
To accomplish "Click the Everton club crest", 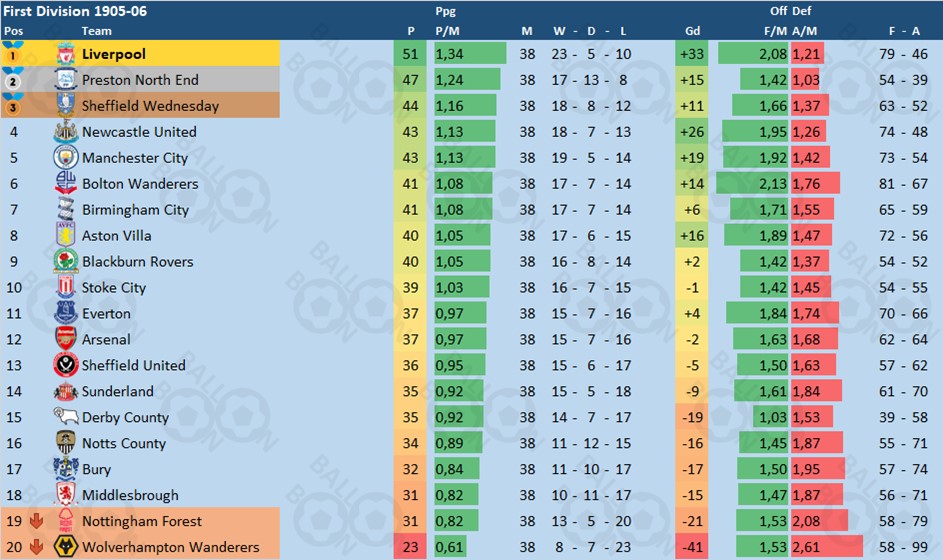I will pyautogui.click(x=66, y=313).
